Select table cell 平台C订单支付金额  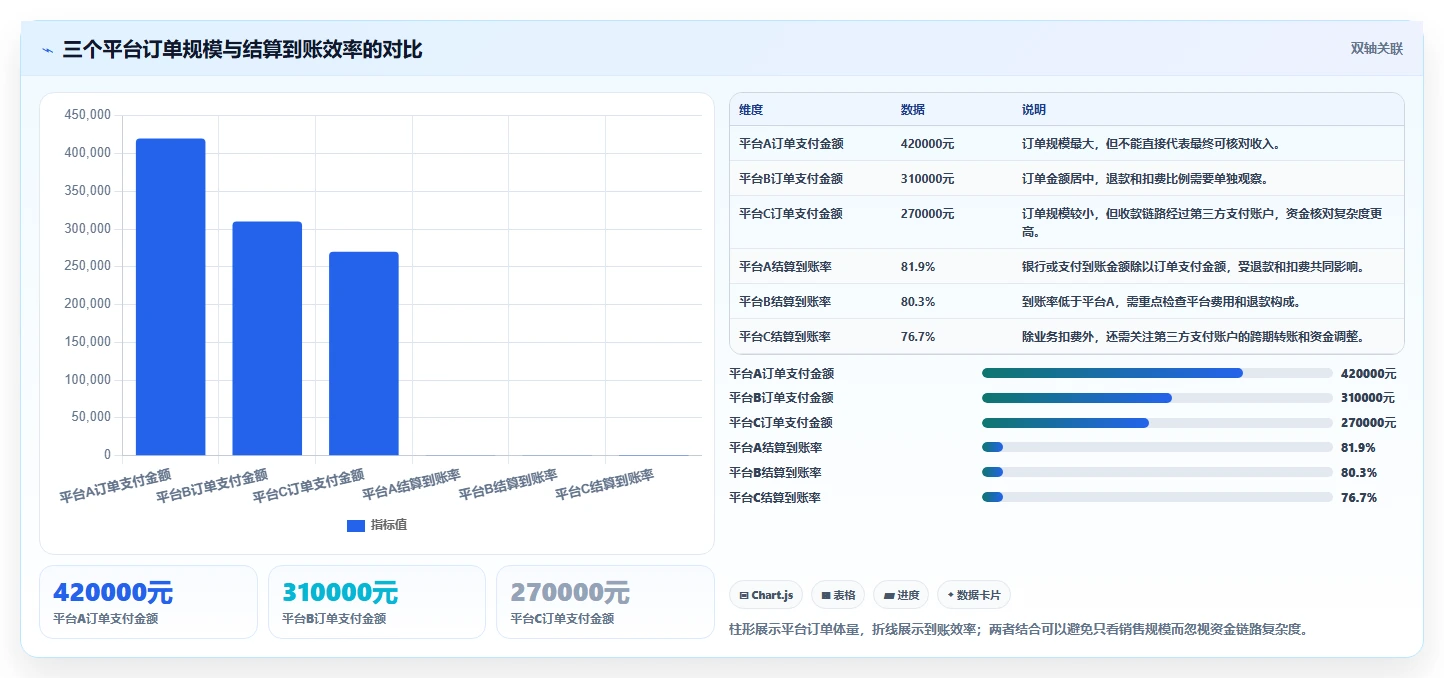tap(791, 214)
